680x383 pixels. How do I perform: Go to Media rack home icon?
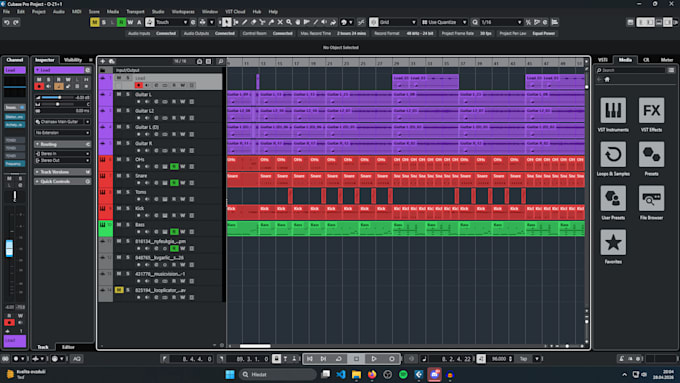click(x=607, y=79)
